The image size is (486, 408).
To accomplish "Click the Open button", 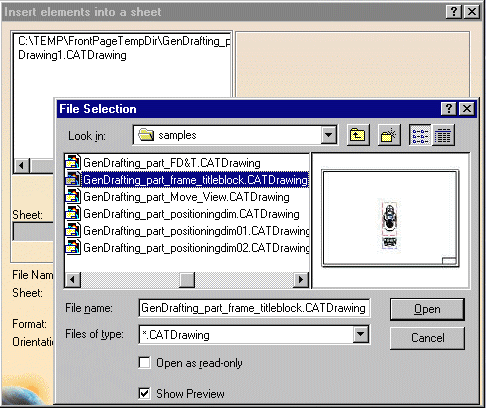I will 427,309.
